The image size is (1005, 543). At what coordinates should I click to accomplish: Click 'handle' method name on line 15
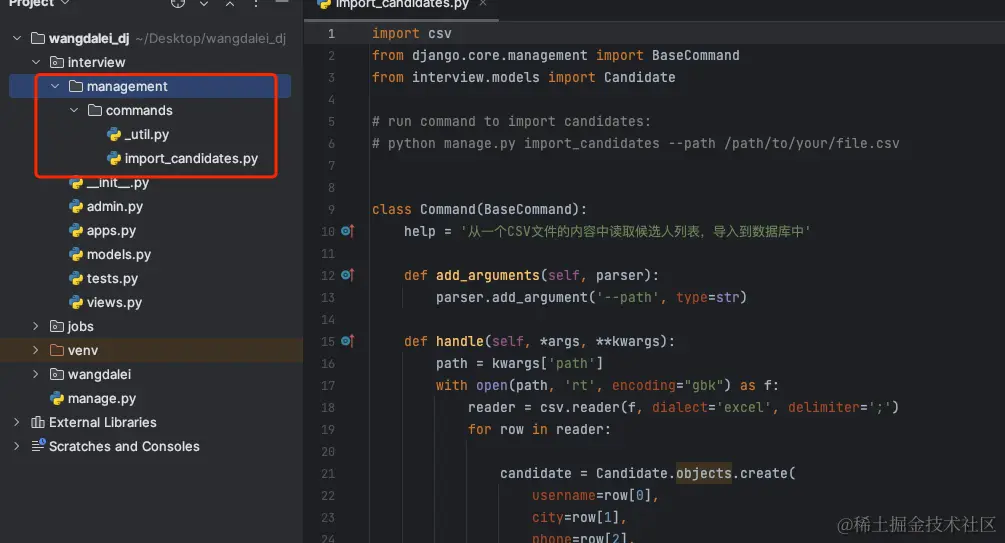coord(460,341)
